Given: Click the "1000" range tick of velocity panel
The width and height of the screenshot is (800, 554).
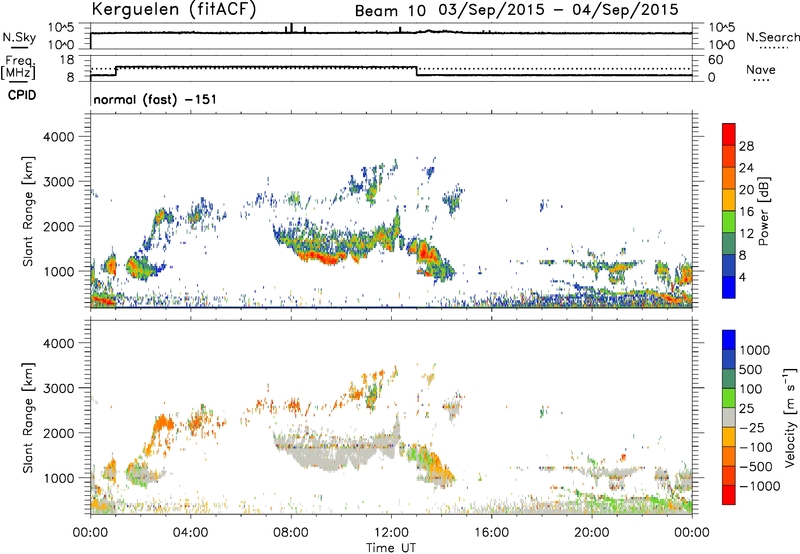Looking at the screenshot, I should click(58, 478).
